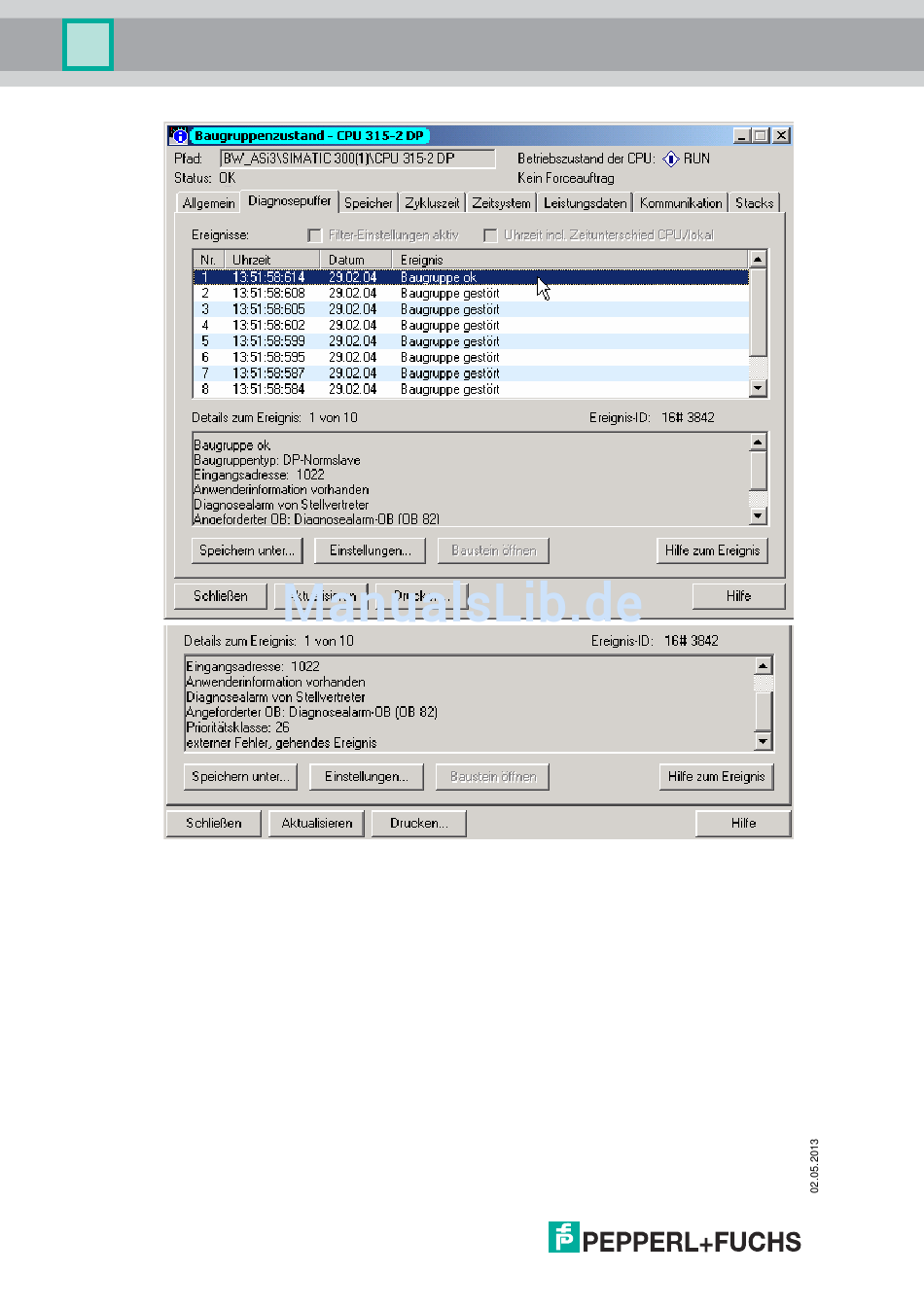Show the Leistungsdaten tab
Image resolution: width=924 pixels, height=1309 pixels.
pyautogui.click(x=586, y=203)
